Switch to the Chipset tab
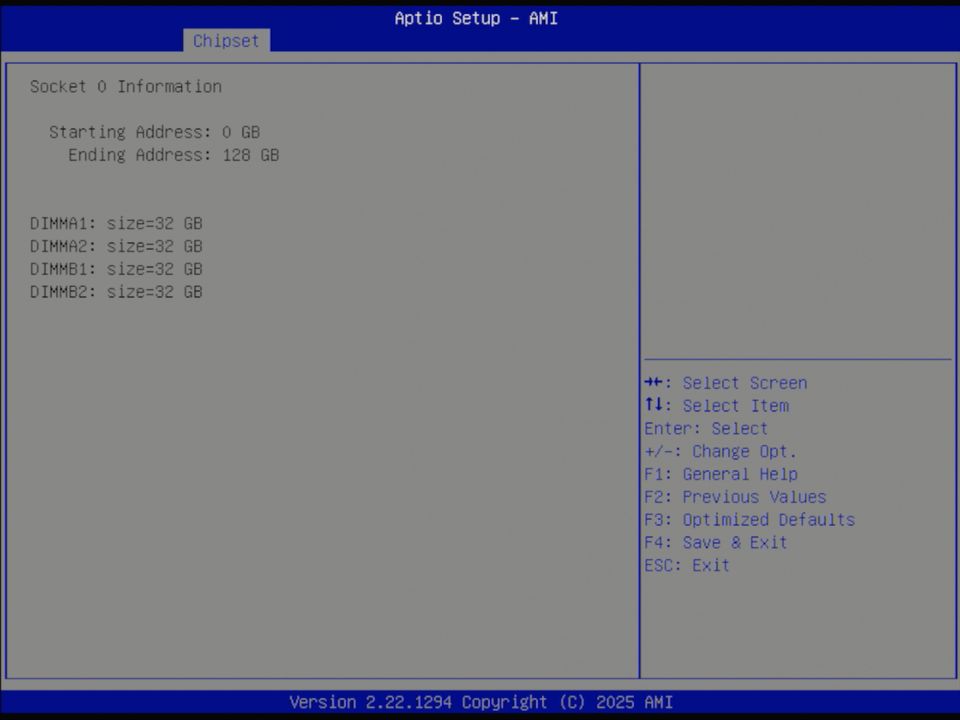This screenshot has width=960, height=720. point(226,41)
